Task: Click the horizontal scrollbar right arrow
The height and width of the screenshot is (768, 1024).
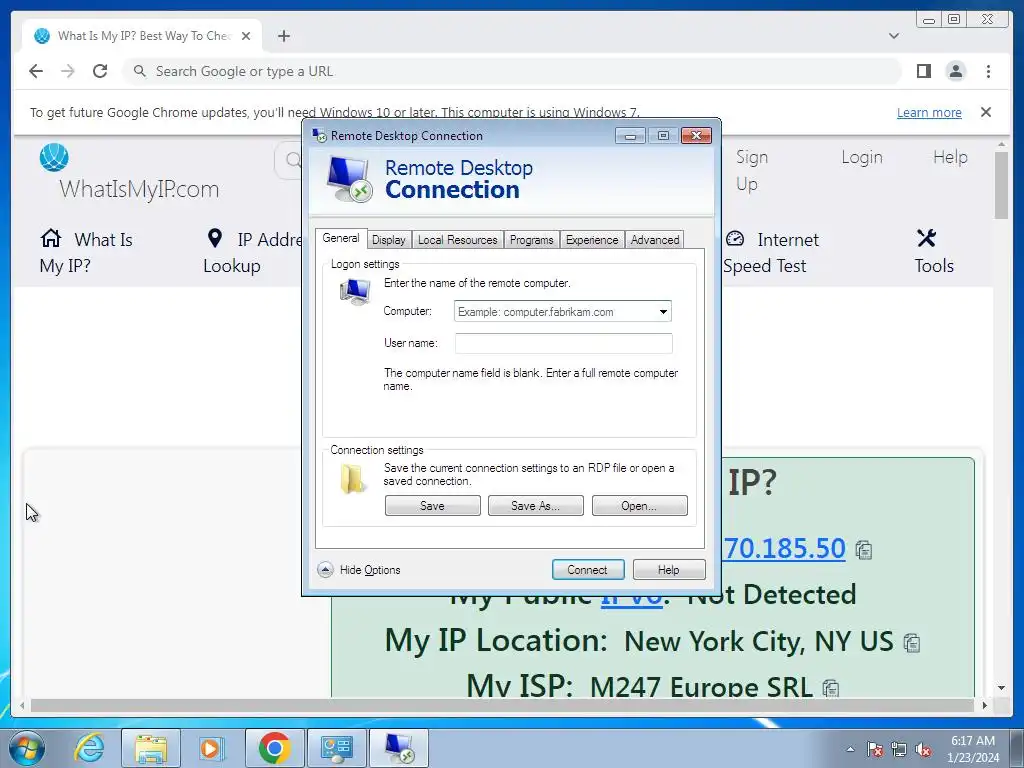Action: (985, 705)
